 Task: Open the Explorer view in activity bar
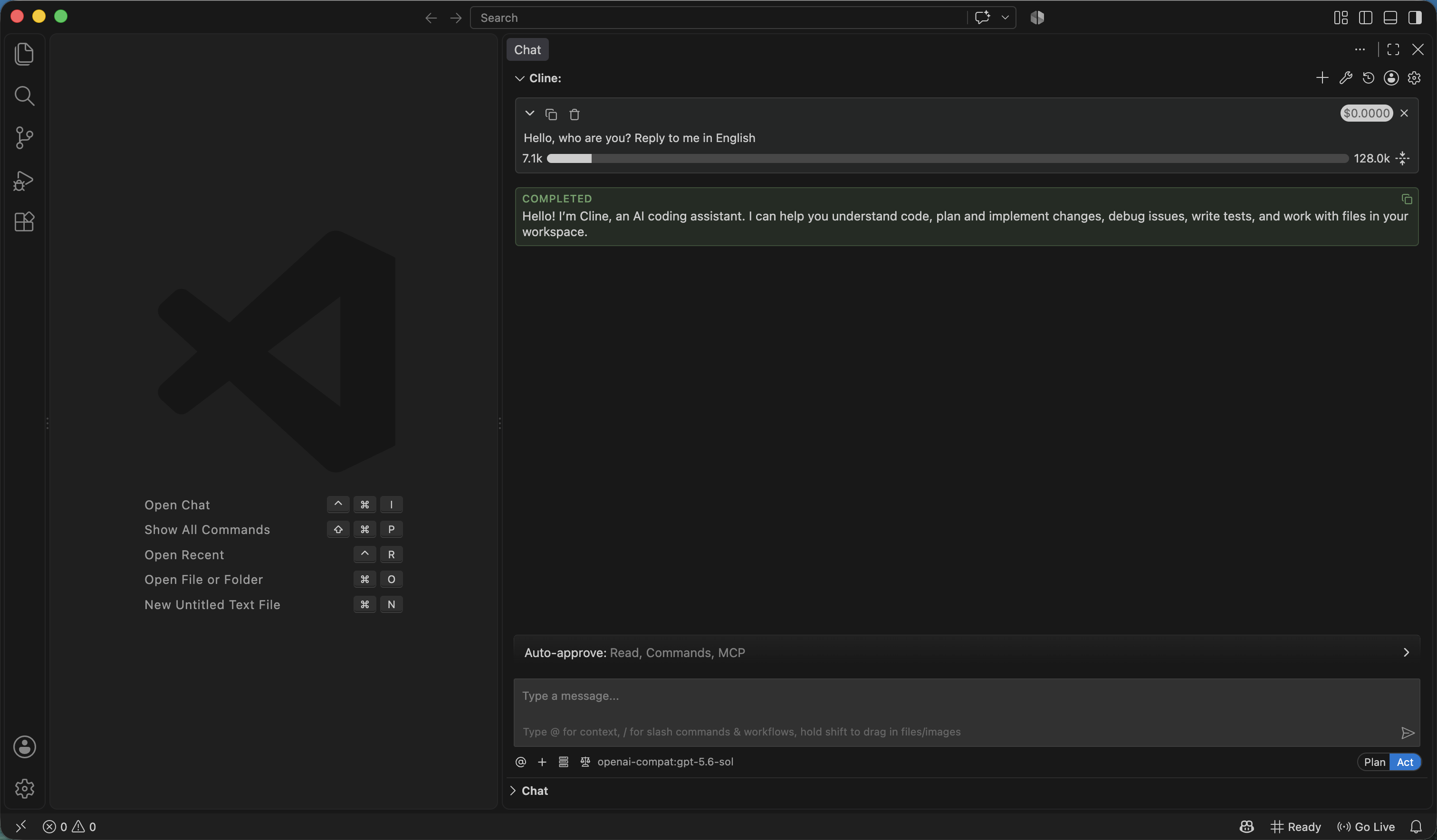pos(24,54)
